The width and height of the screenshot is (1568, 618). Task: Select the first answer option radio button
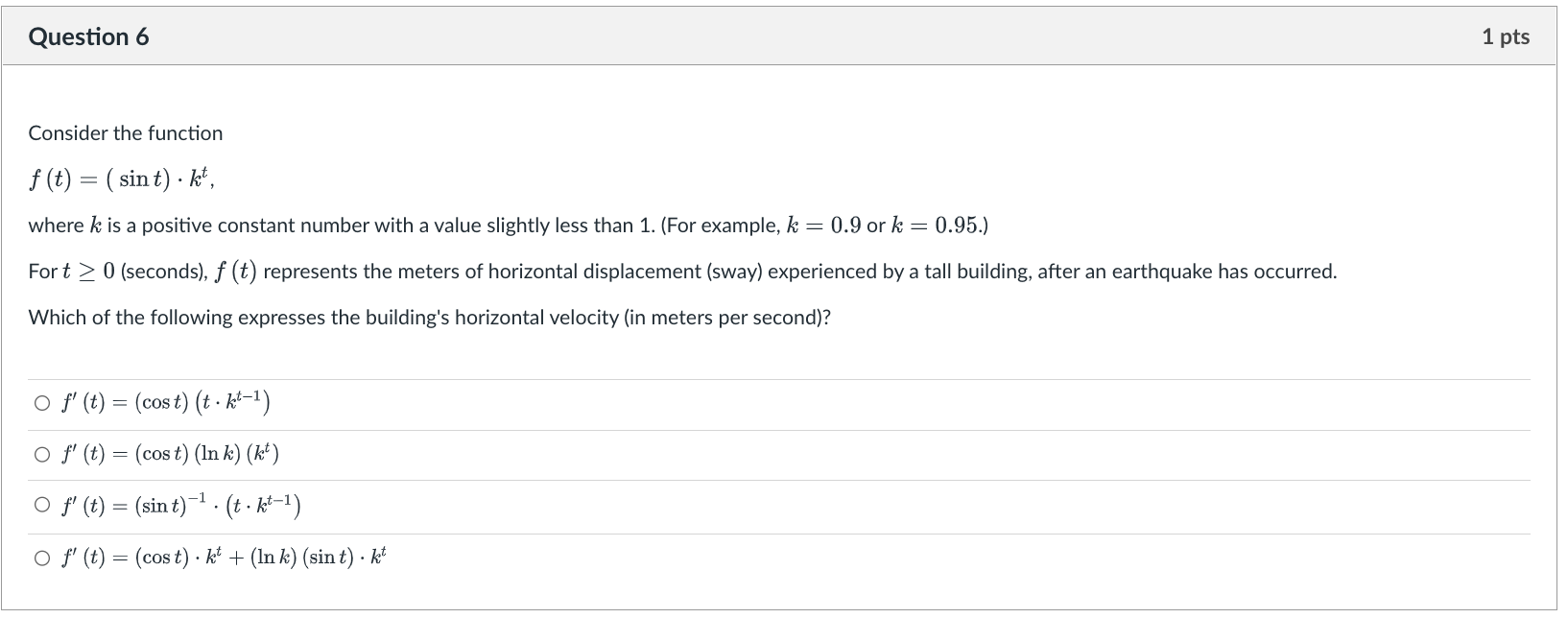(42, 403)
